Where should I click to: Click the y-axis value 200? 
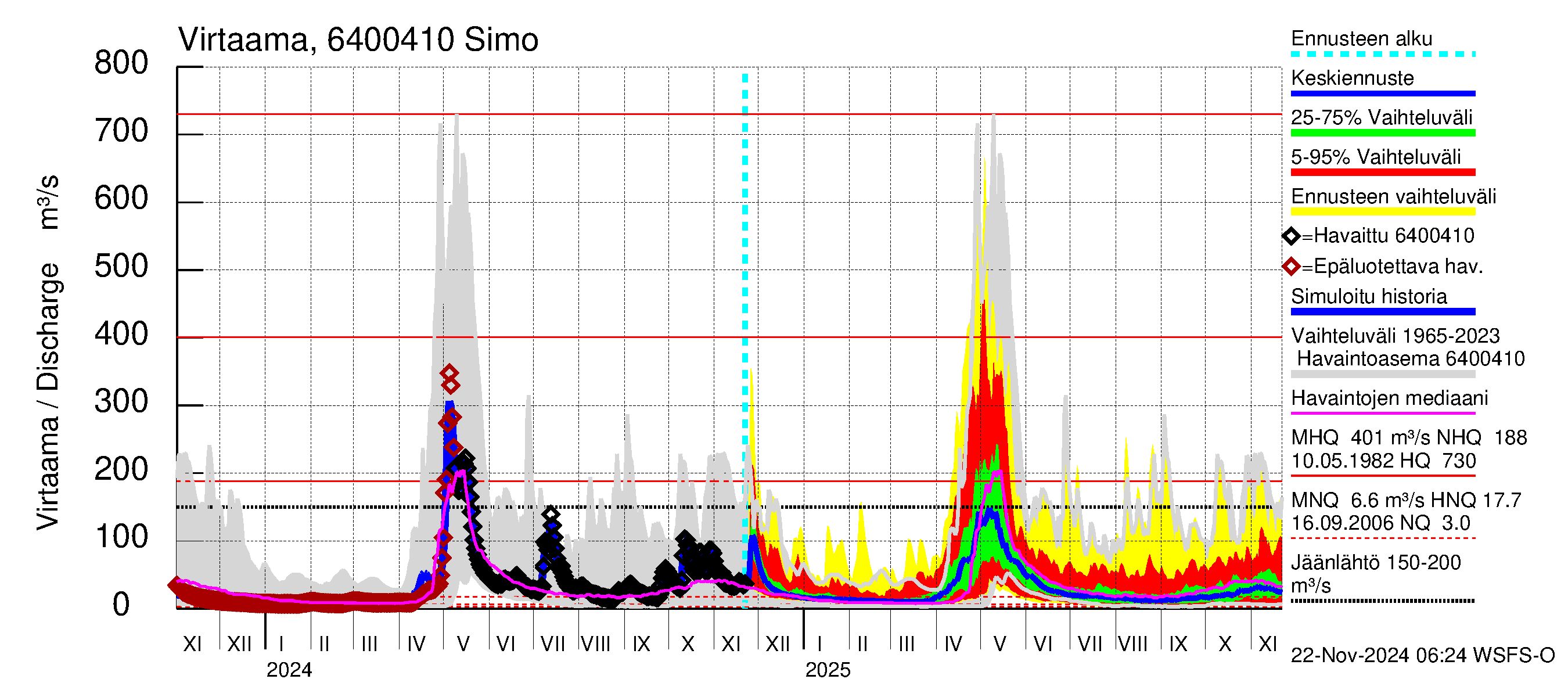coord(121,469)
